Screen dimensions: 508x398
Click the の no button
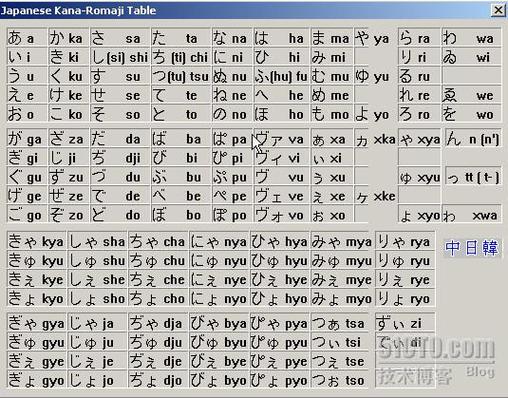click(x=232, y=114)
